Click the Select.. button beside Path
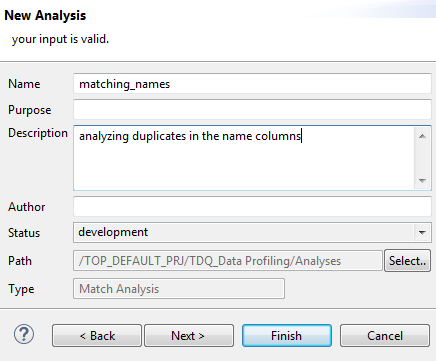This screenshot has height=361, width=436. pyautogui.click(x=407, y=261)
